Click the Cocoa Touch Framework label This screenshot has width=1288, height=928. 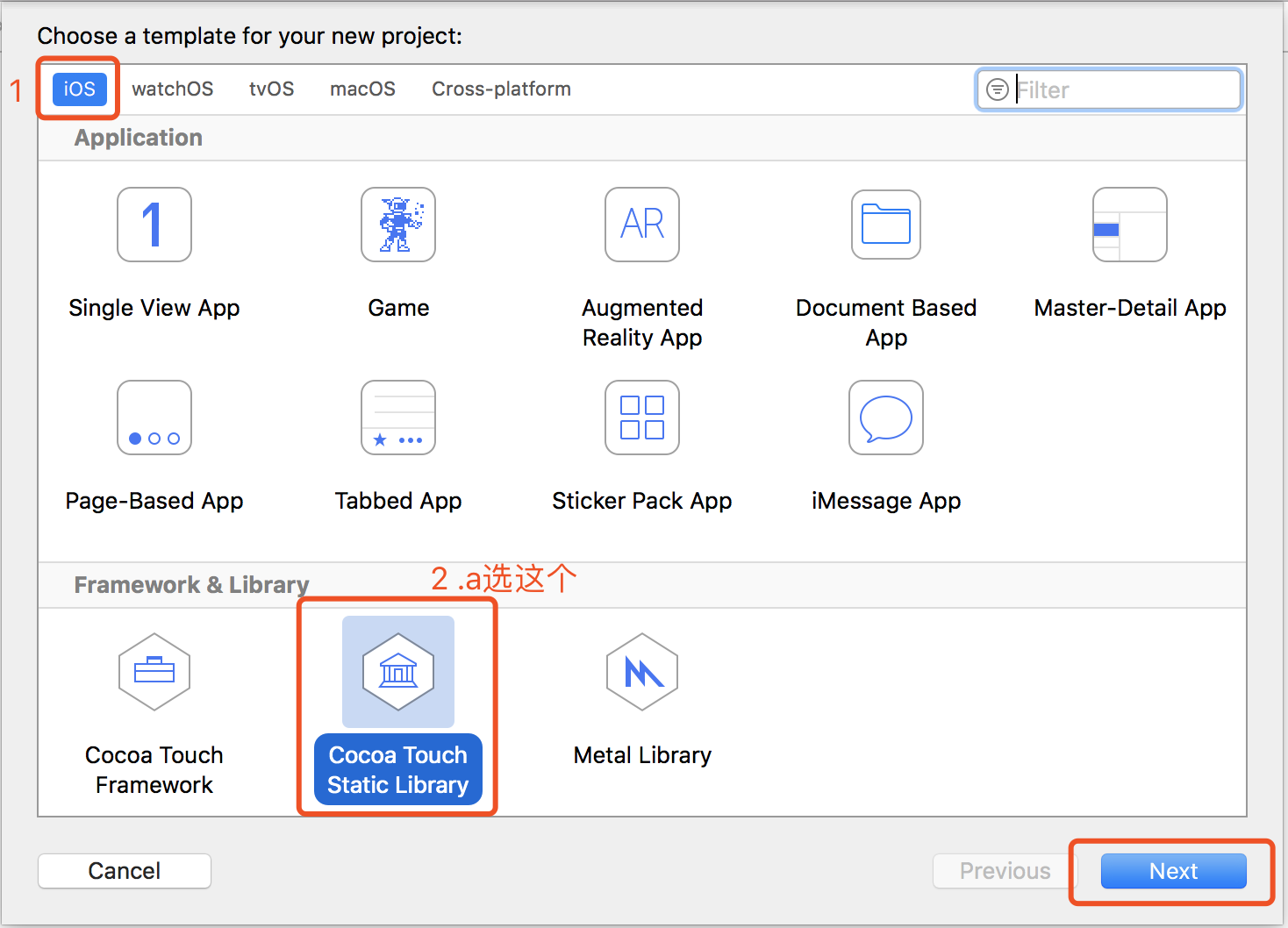154,770
